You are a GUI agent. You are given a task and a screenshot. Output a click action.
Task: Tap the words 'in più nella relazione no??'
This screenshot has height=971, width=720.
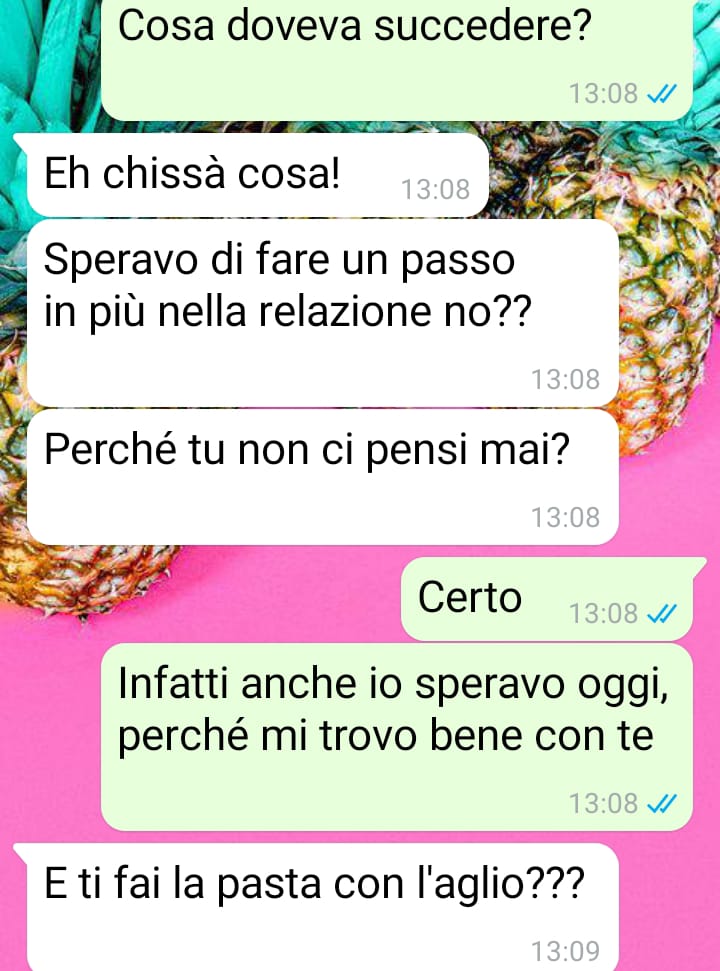pos(288,311)
